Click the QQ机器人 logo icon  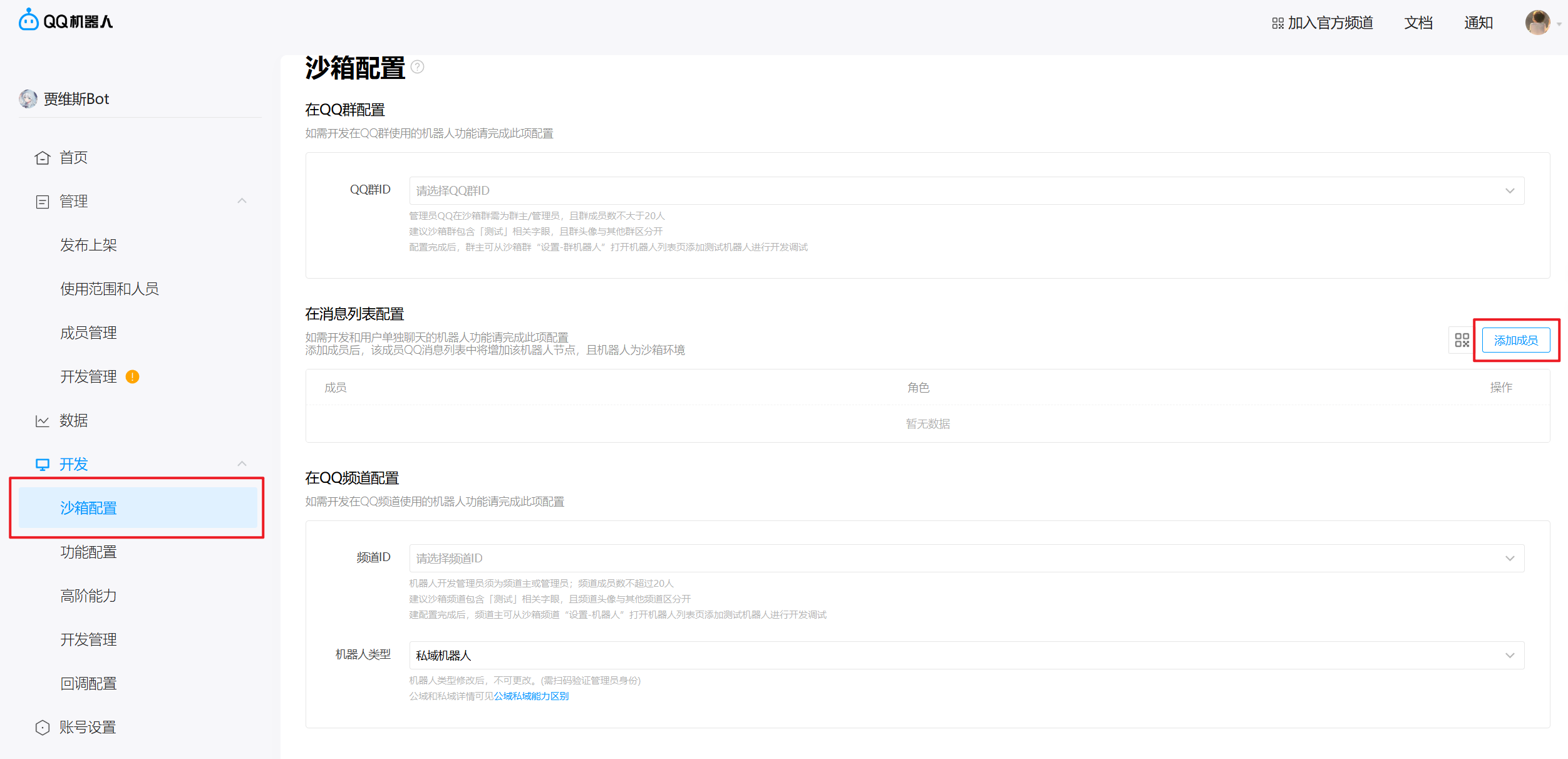(29, 20)
